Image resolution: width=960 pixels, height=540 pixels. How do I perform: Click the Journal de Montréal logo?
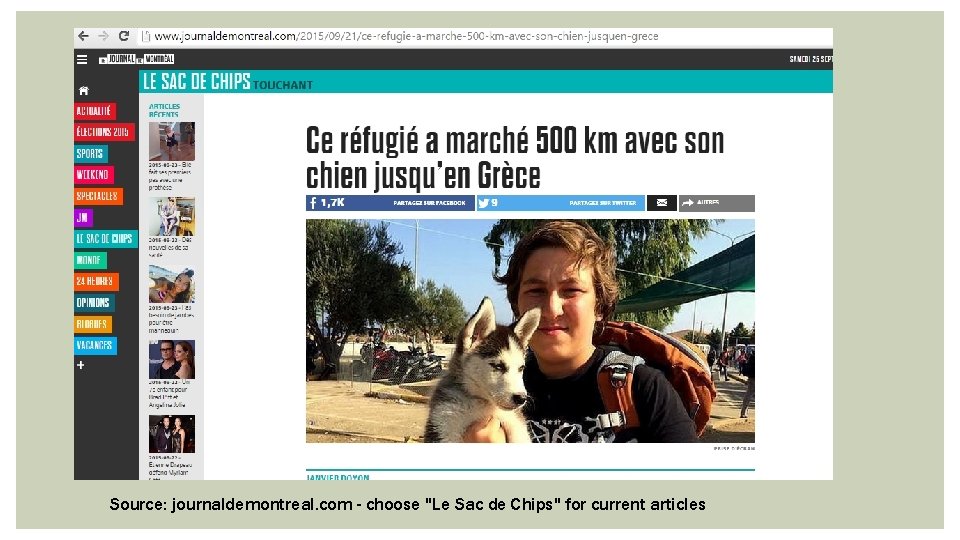point(137,59)
